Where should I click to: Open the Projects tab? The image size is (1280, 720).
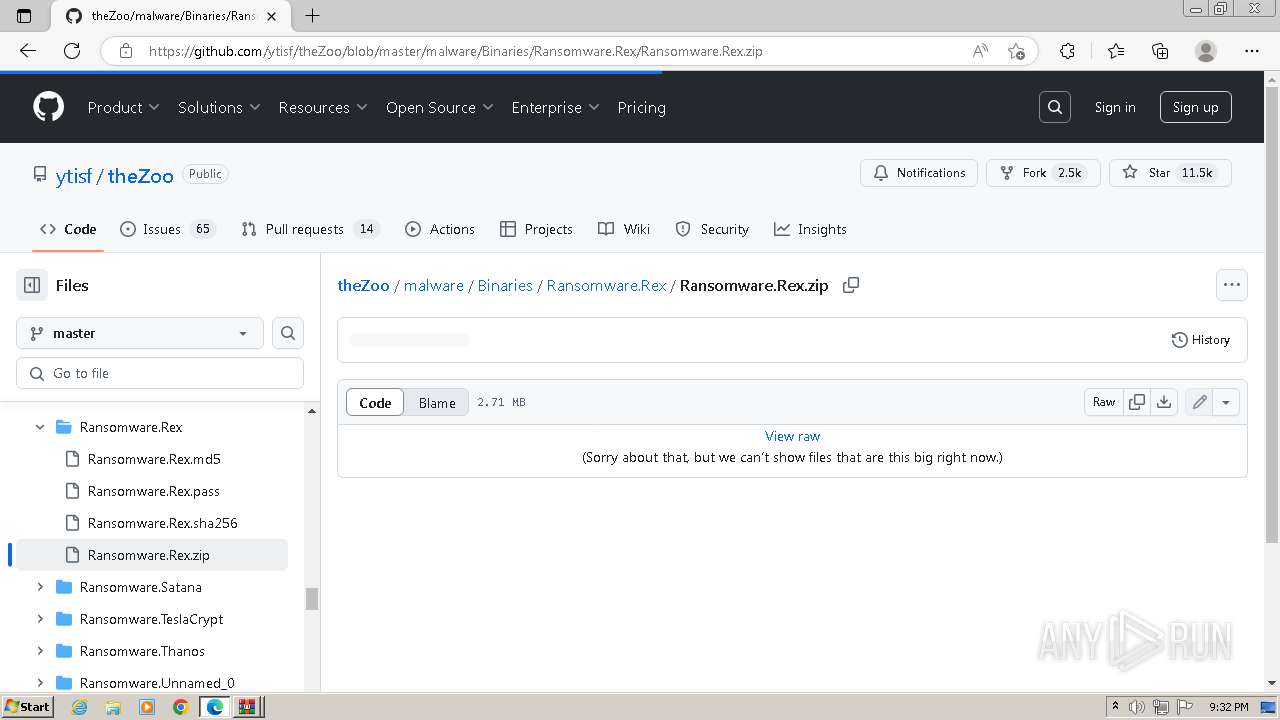pyautogui.click(x=537, y=229)
